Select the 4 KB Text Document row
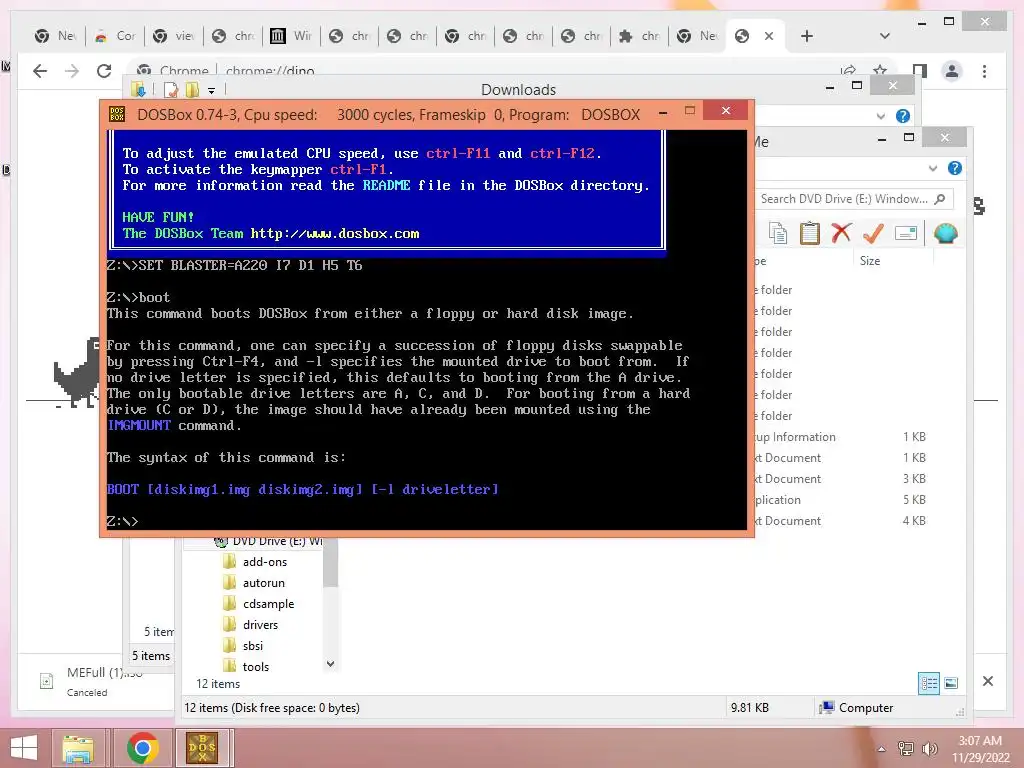The height and width of the screenshot is (768, 1024). (x=841, y=520)
